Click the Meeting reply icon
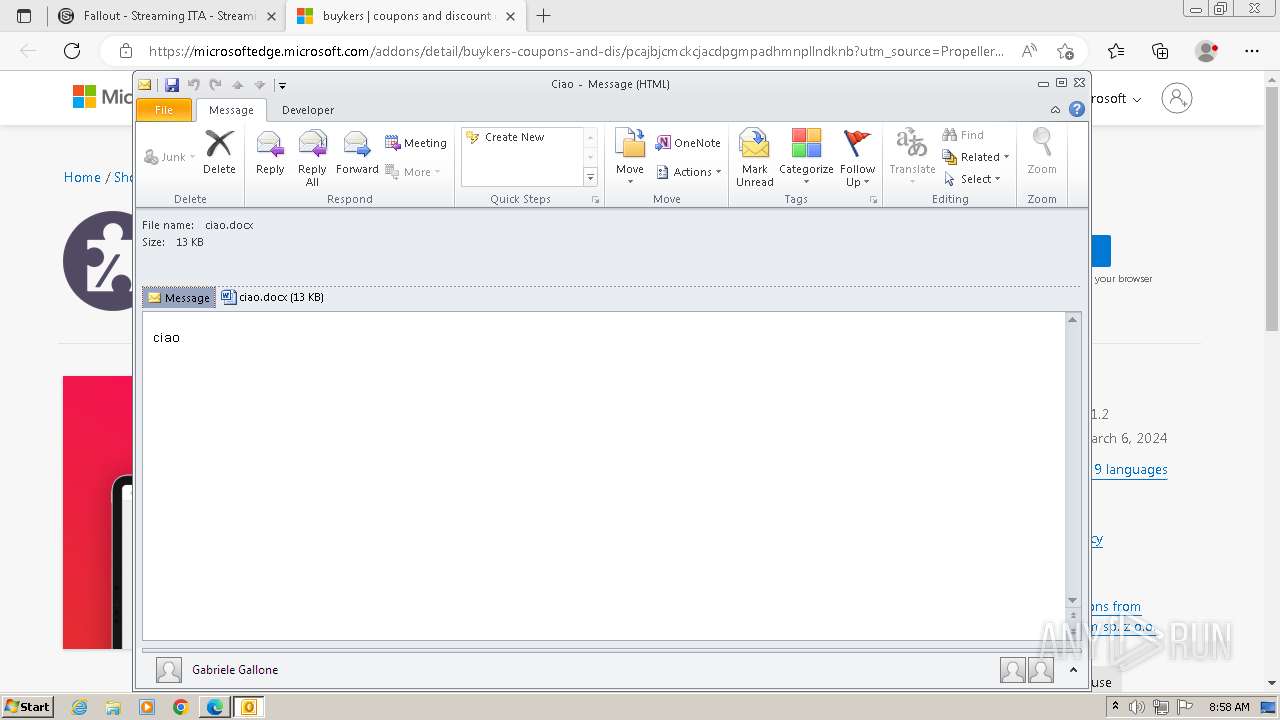The image size is (1280, 720). coord(416,143)
